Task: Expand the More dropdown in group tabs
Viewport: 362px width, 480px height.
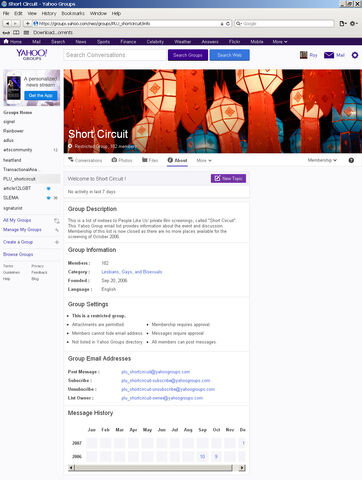Action: coord(204,161)
